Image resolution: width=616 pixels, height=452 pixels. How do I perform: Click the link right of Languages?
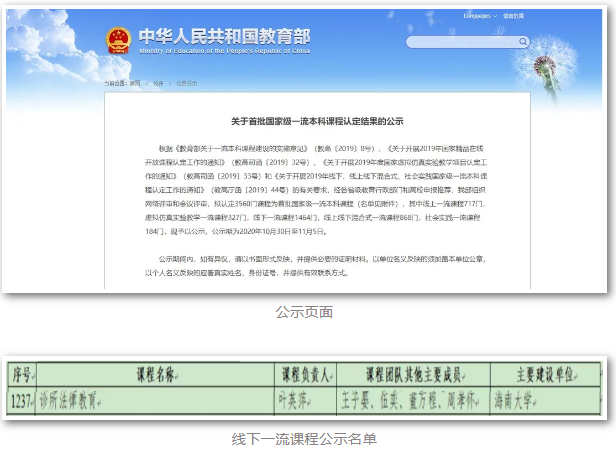coord(513,16)
